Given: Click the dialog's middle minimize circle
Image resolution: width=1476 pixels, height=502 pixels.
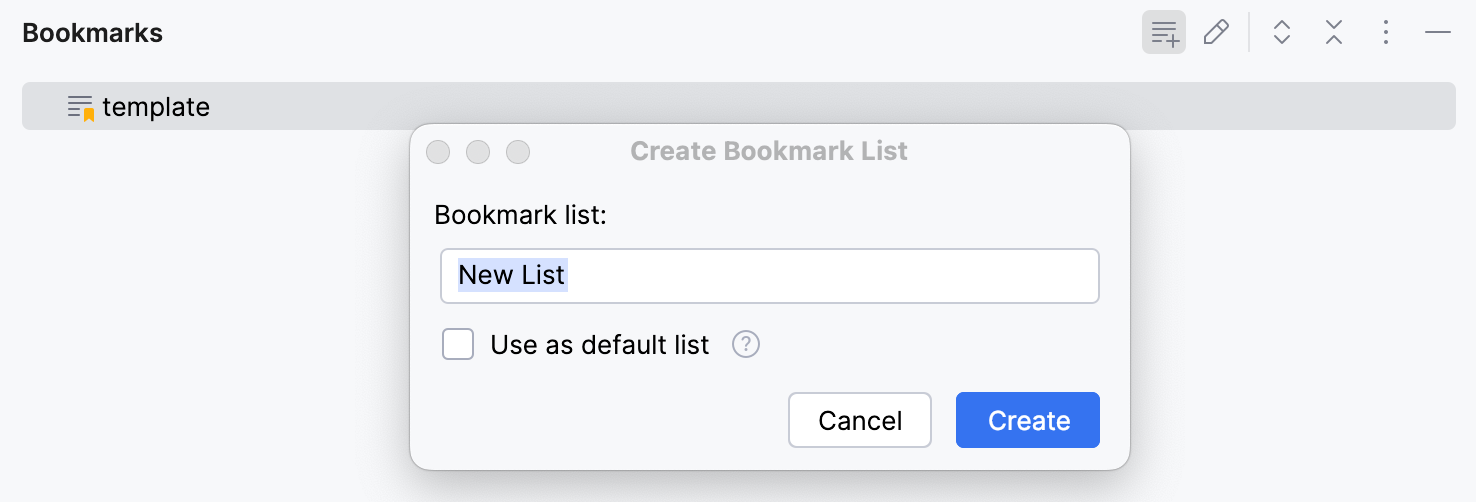Looking at the screenshot, I should [478, 152].
